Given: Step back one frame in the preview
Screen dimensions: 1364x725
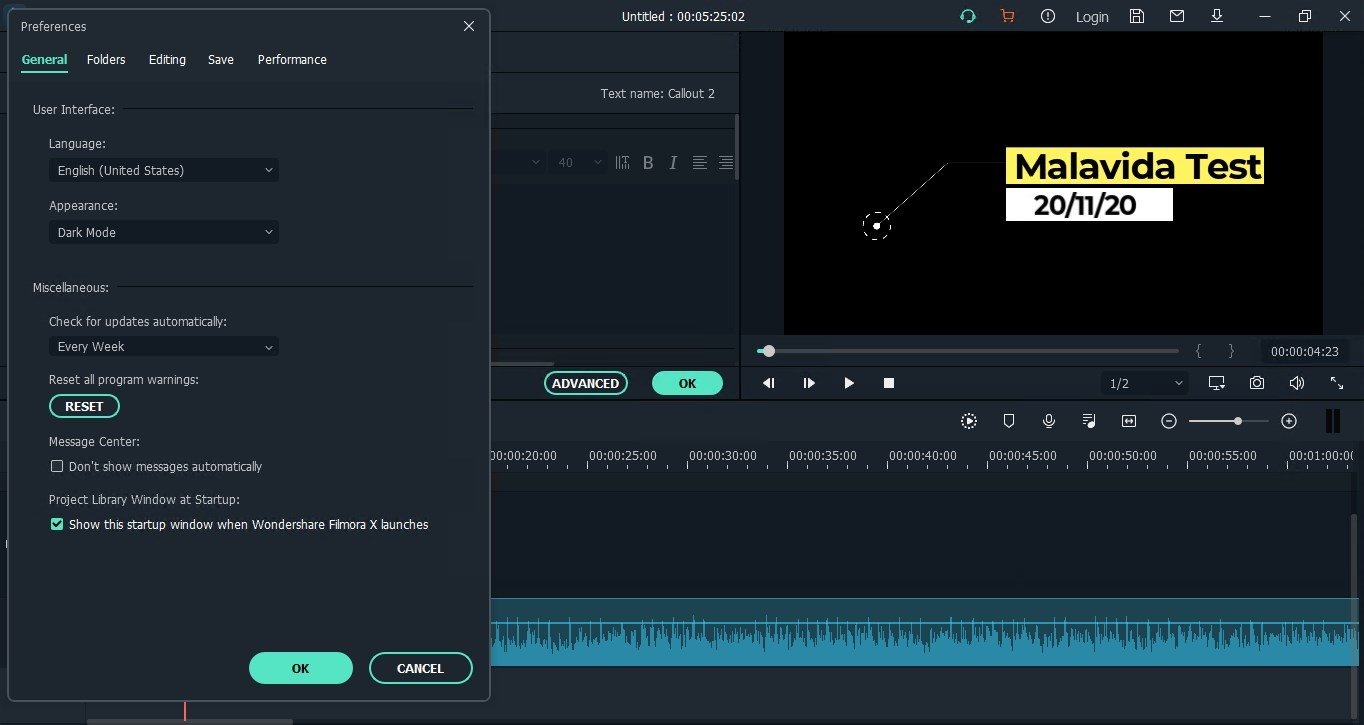Looking at the screenshot, I should tap(768, 383).
